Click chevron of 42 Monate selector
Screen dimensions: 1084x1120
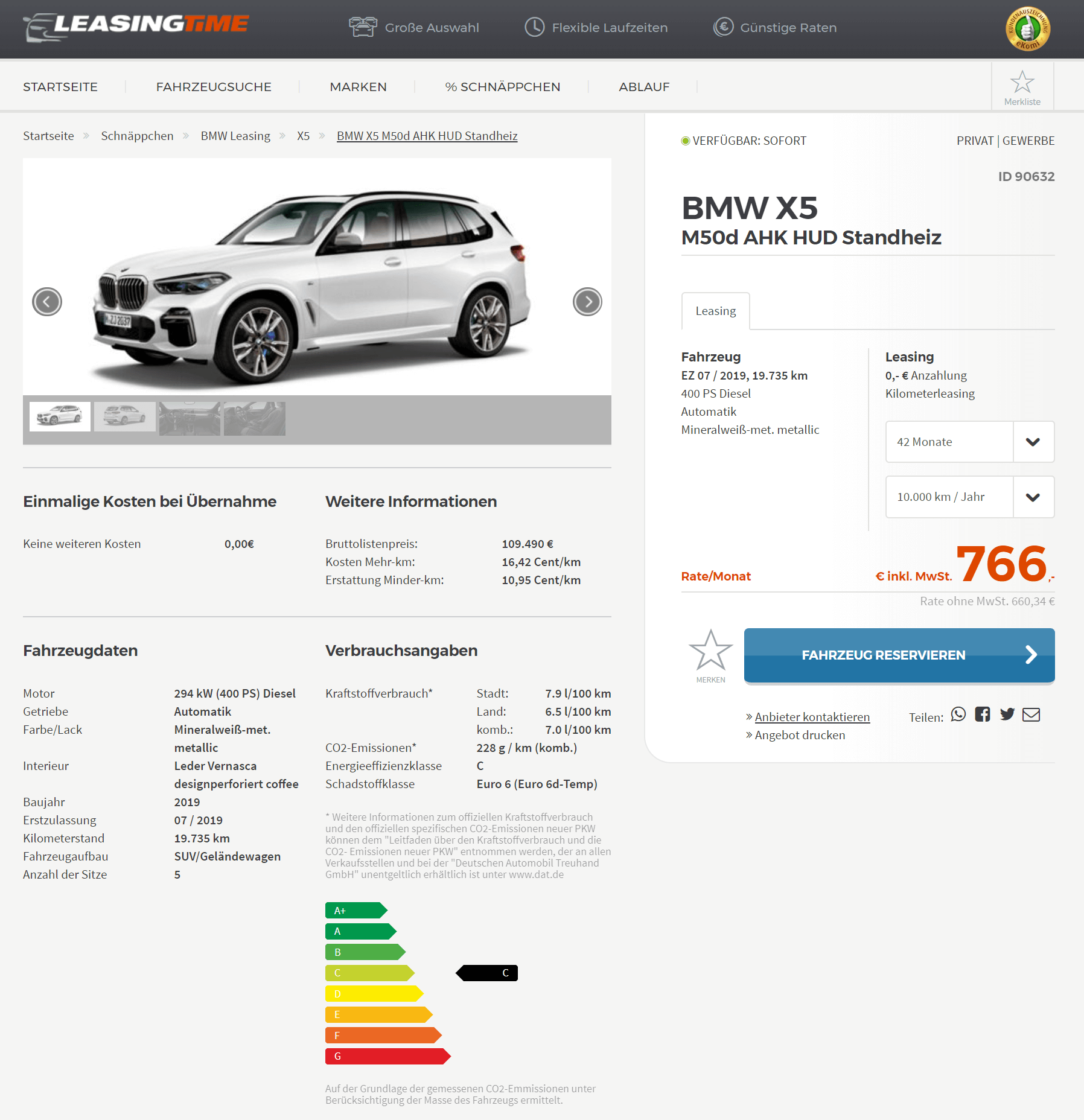click(1033, 442)
